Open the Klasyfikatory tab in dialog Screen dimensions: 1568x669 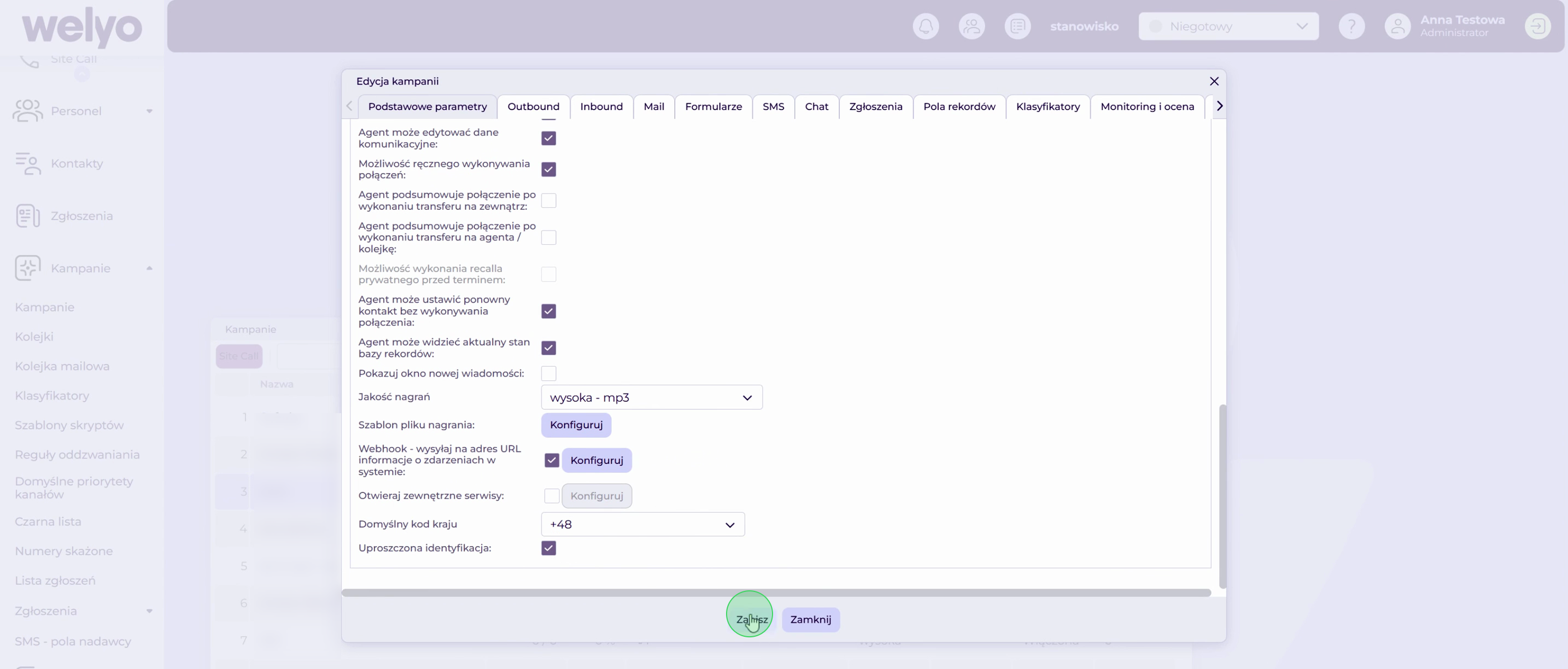[1048, 107]
